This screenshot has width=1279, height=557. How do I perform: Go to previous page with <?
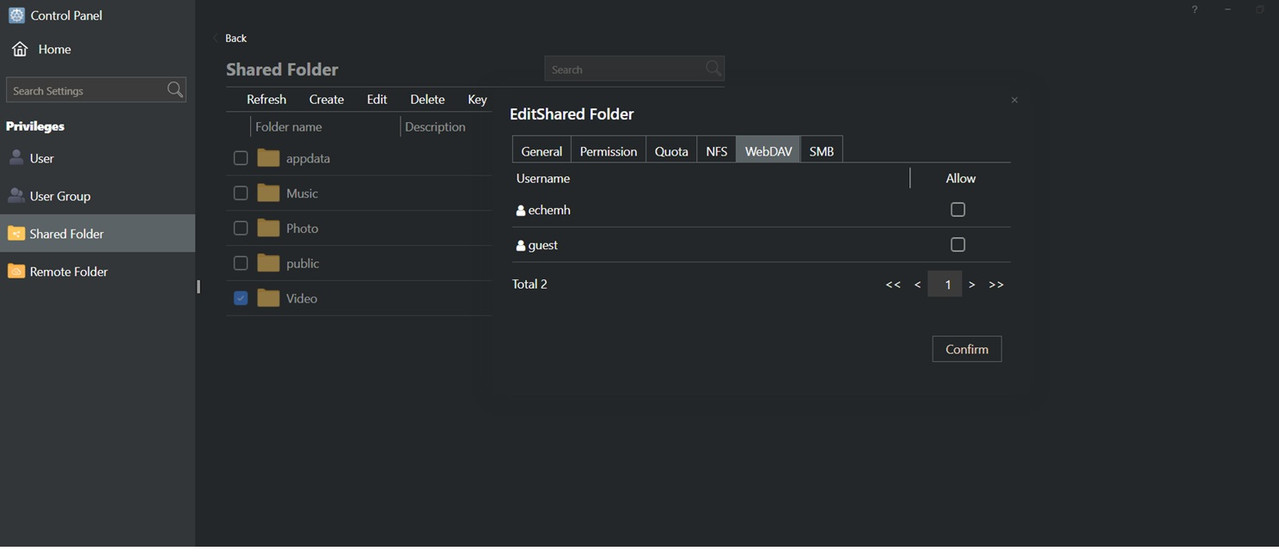tap(918, 284)
